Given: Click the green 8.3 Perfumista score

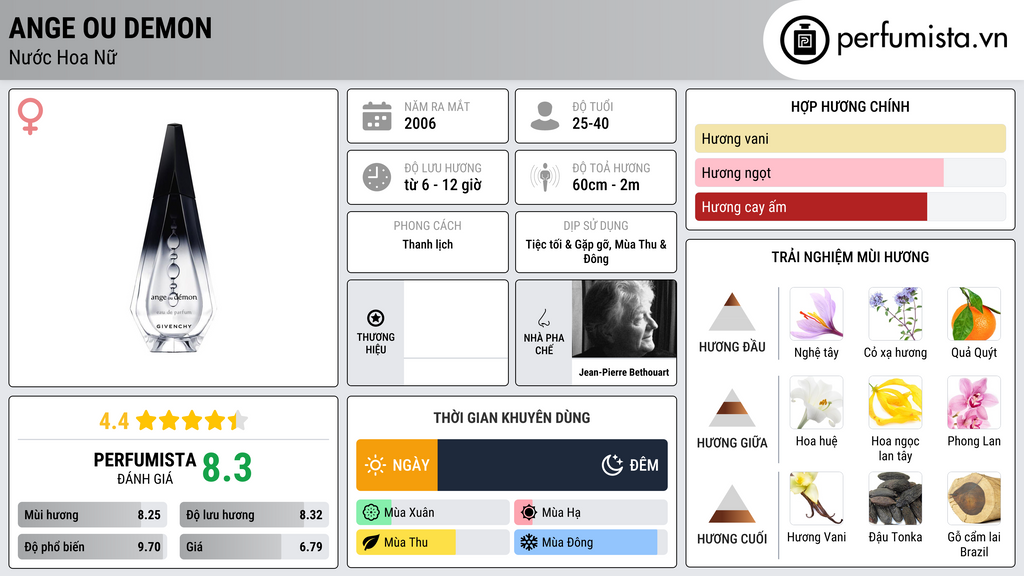Looking at the screenshot, I should tap(227, 468).
